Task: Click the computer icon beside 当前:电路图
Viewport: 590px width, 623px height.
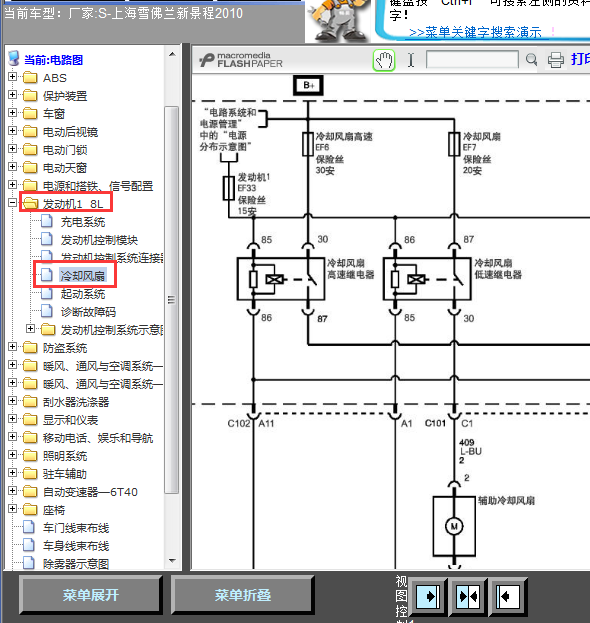Action: [x=14, y=58]
